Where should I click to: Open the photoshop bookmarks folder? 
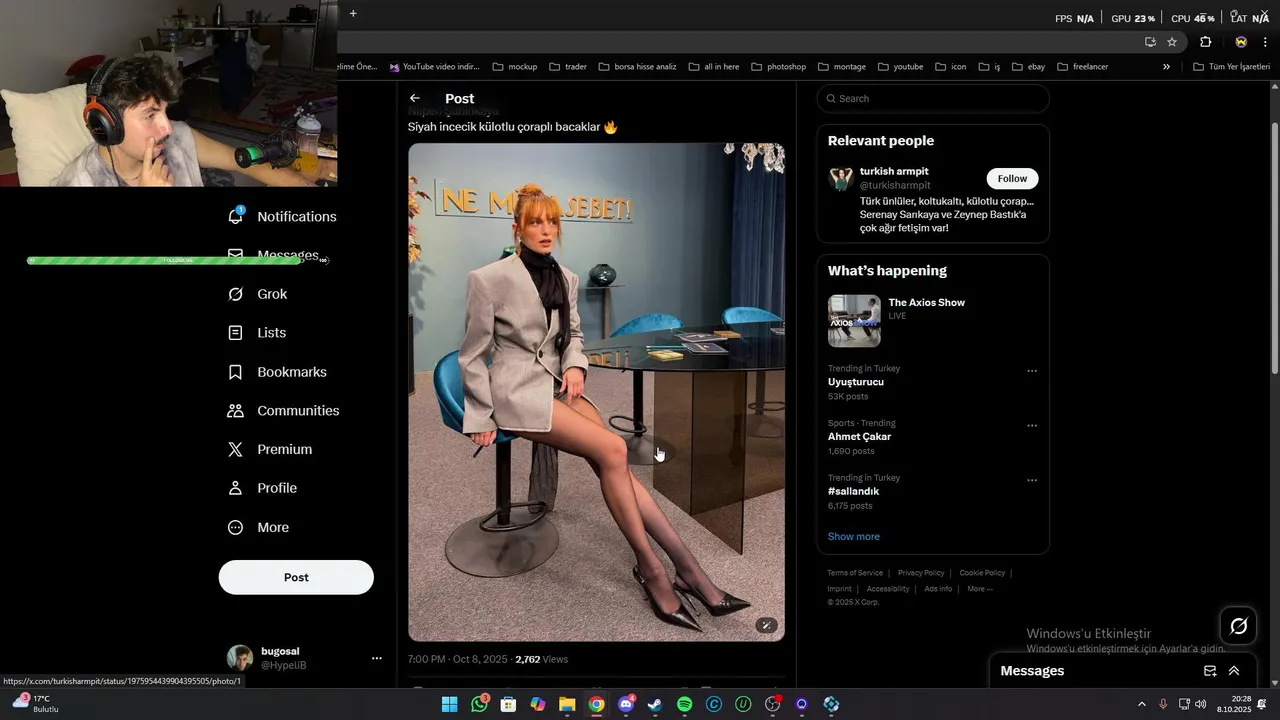778,67
